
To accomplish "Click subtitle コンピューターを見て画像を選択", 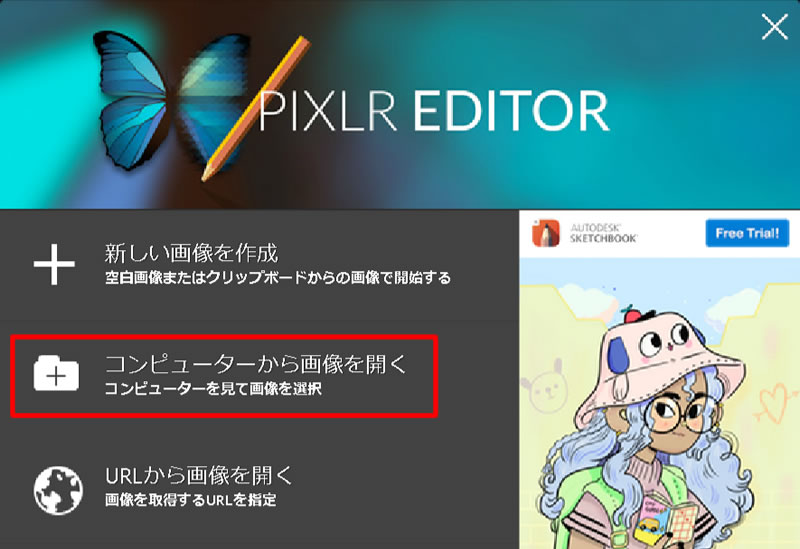I will [213, 389].
